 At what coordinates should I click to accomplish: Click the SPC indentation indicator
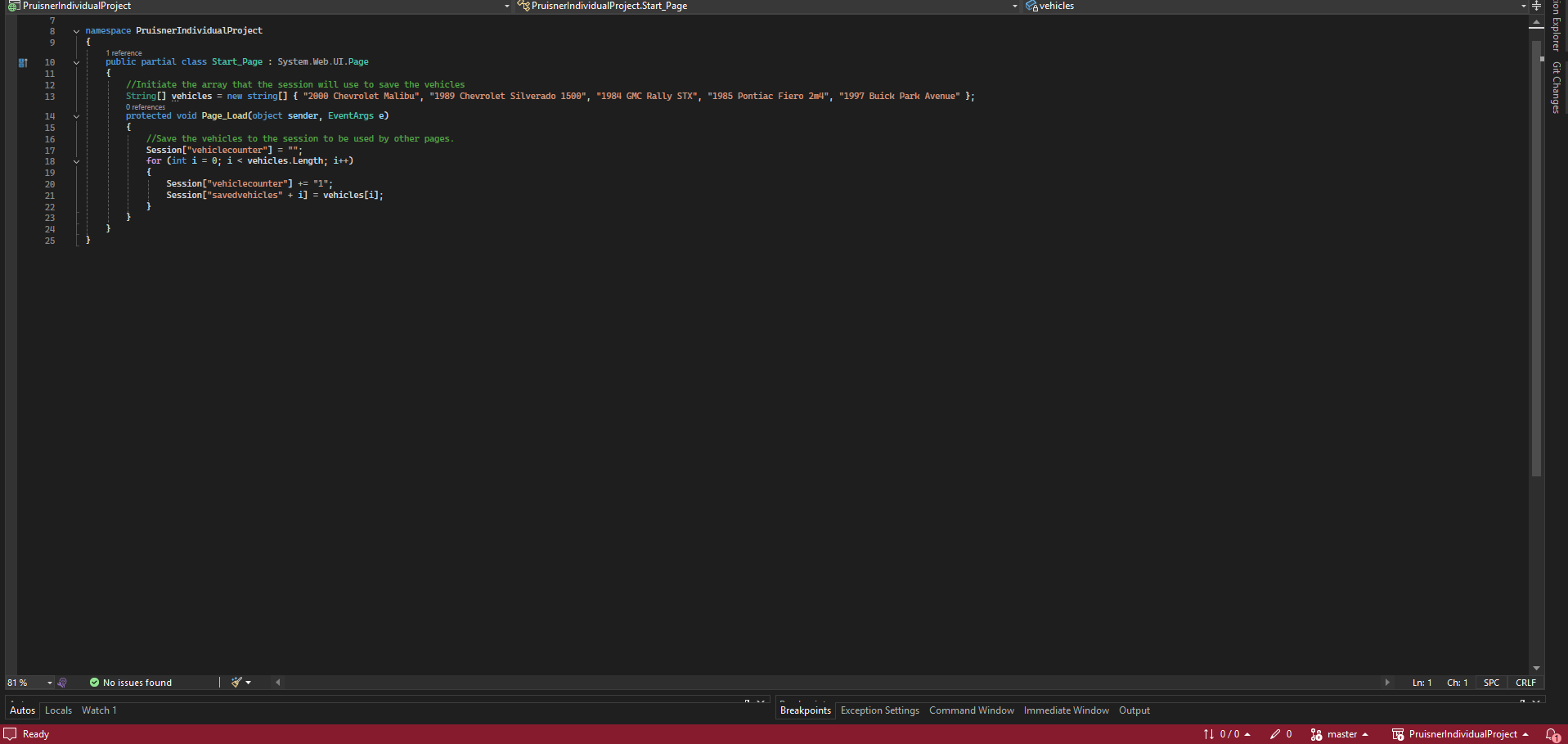click(1492, 683)
